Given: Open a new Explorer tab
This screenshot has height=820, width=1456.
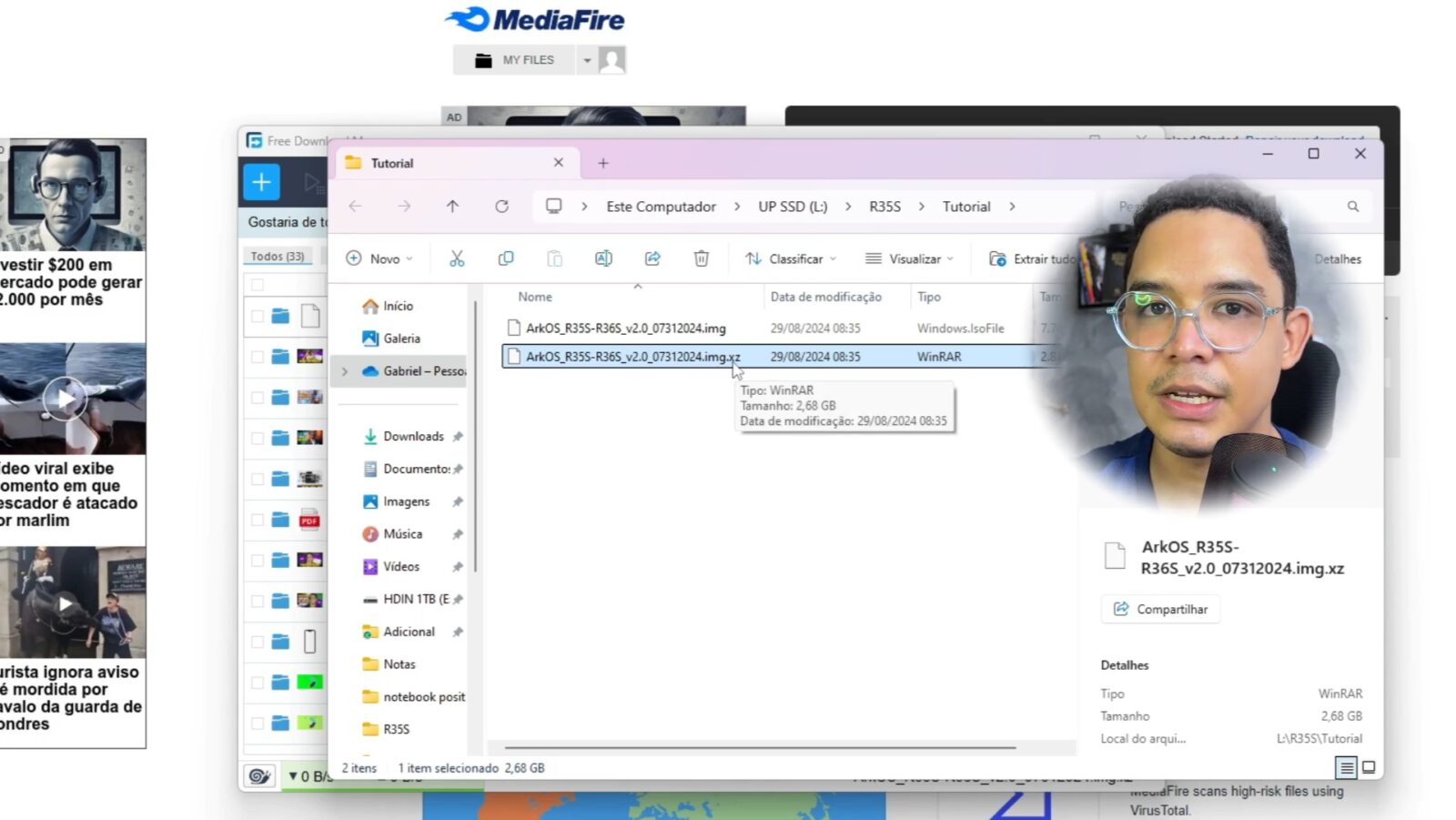Looking at the screenshot, I should [602, 163].
